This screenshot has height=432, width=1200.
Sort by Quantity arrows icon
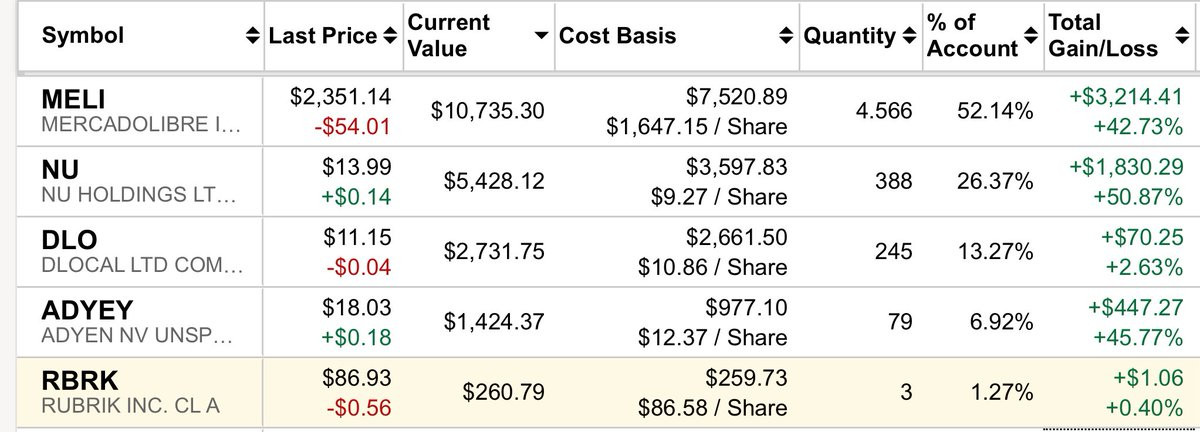(908, 36)
